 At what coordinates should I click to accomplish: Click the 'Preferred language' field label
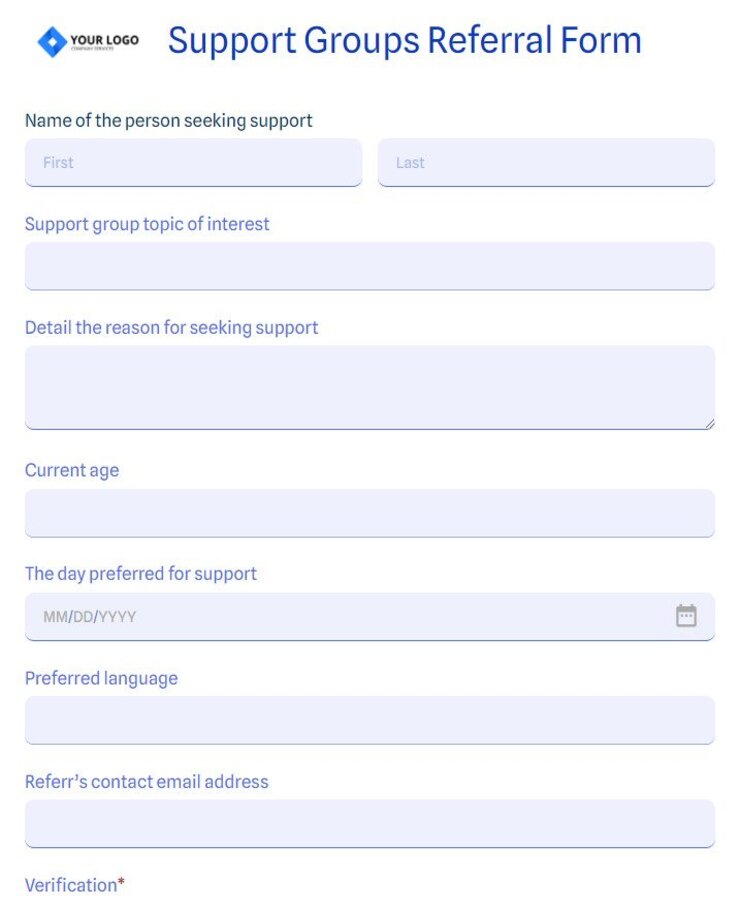coord(101,678)
